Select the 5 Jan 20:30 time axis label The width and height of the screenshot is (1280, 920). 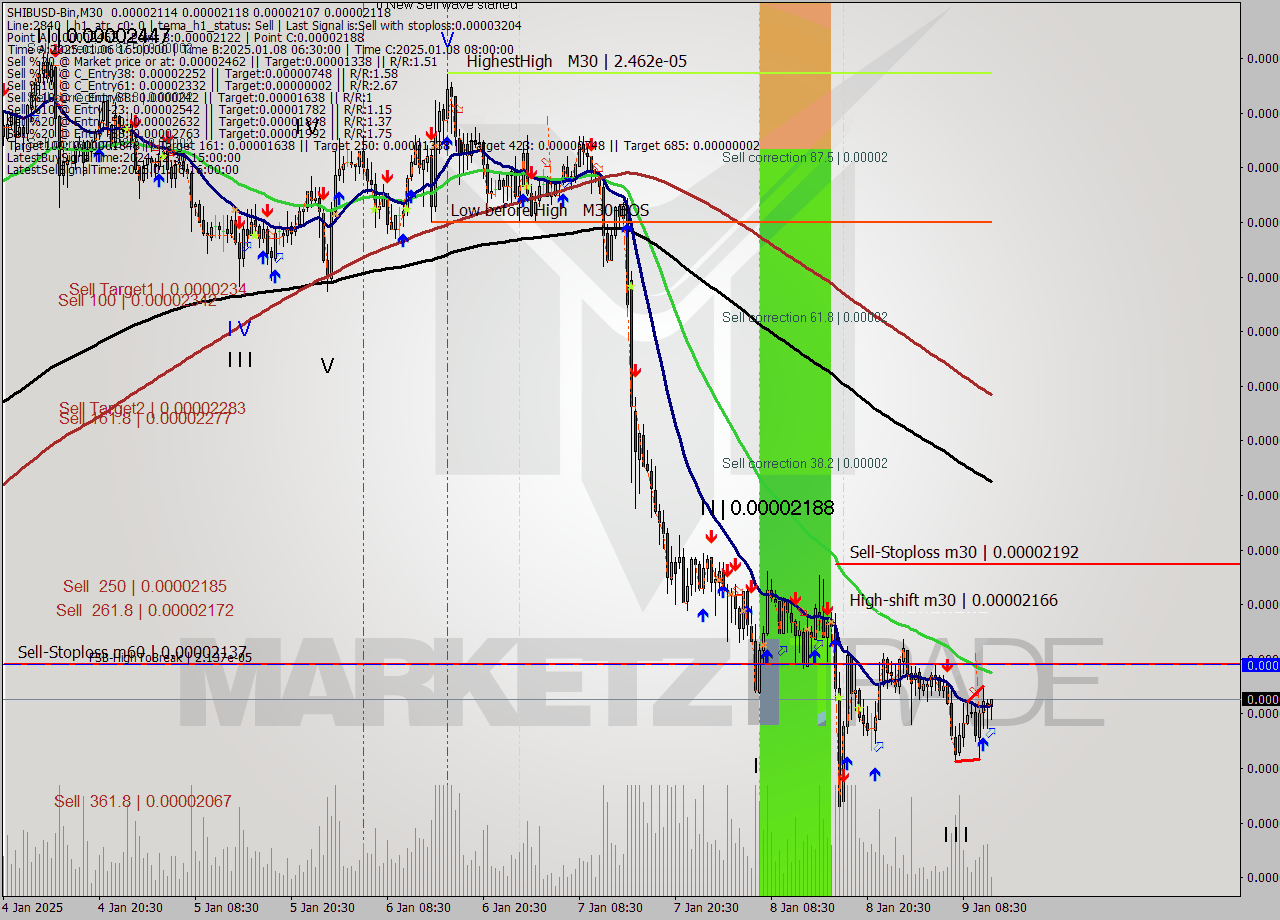323,908
